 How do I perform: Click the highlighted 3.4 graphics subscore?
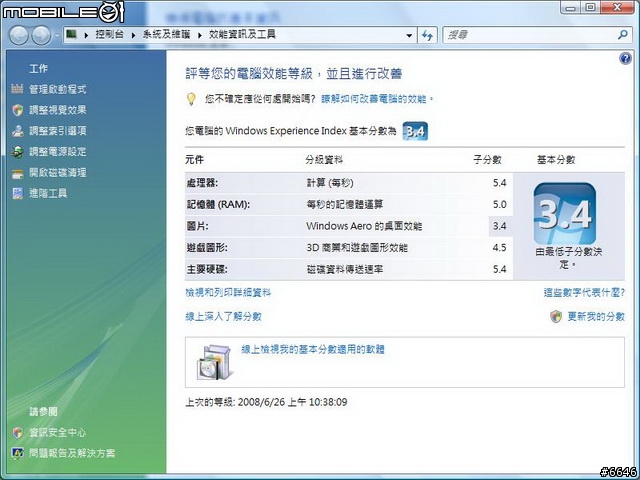500,226
